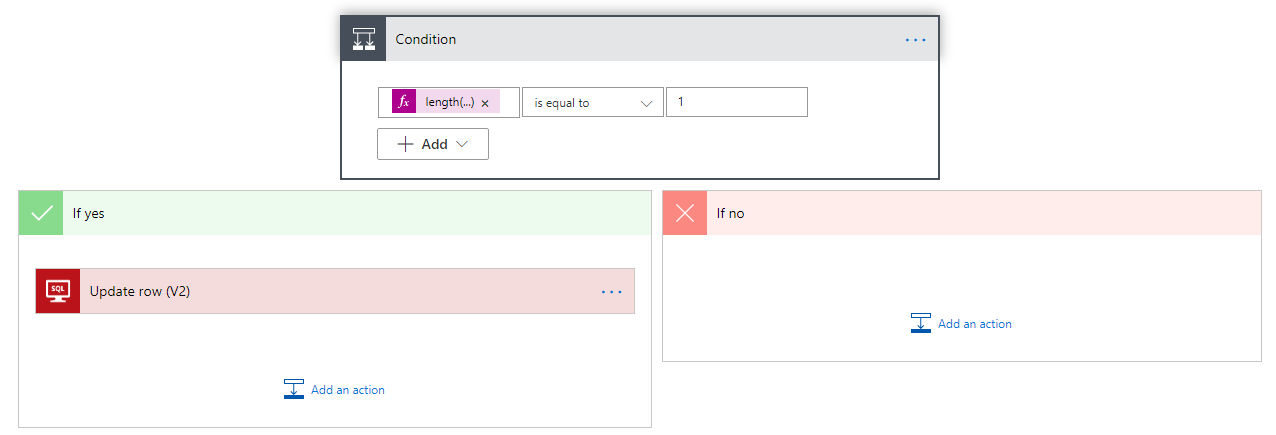Click the length(...) token text
This screenshot has height=435, width=1276.
pos(449,102)
